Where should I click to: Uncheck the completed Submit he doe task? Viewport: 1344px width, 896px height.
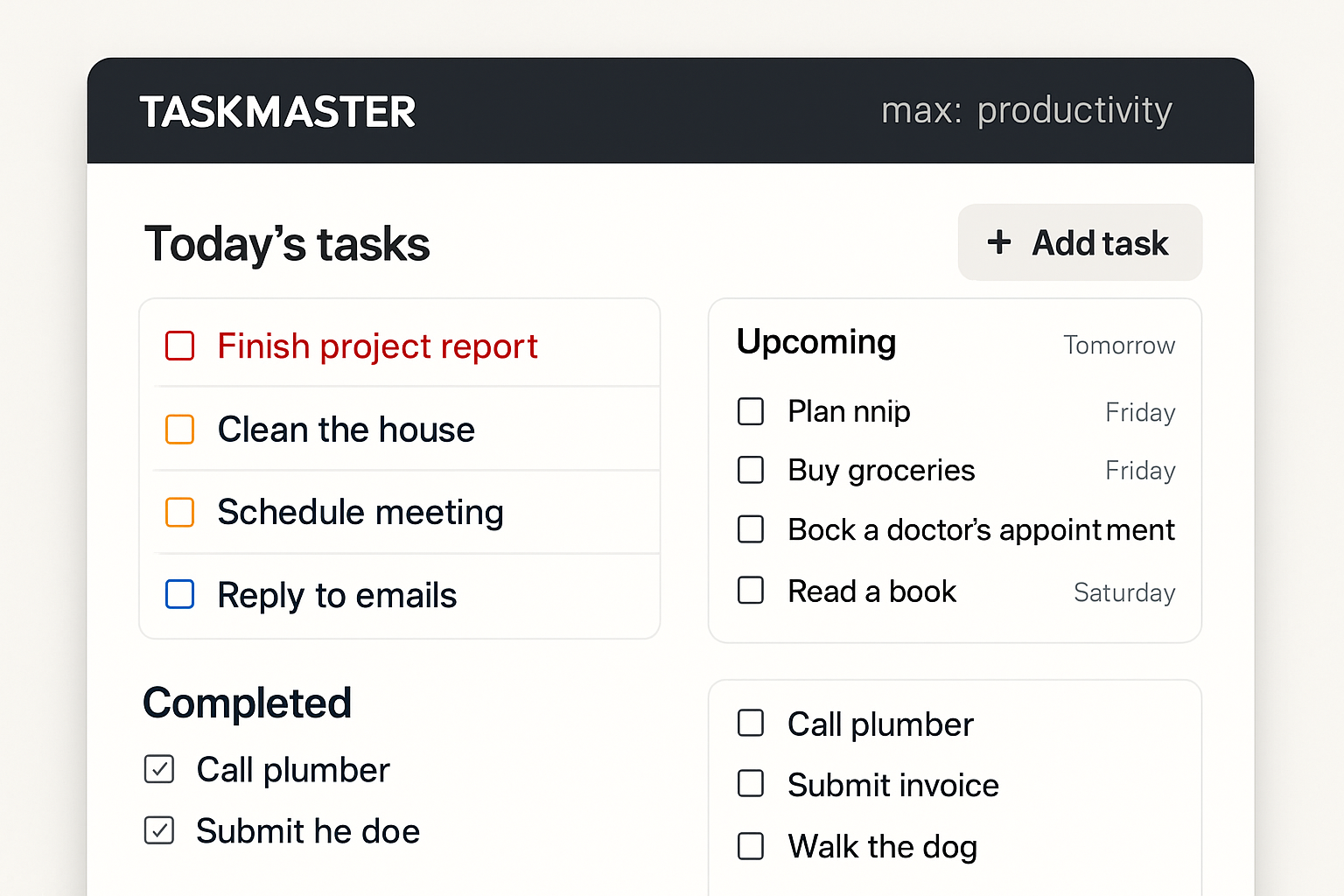(159, 830)
